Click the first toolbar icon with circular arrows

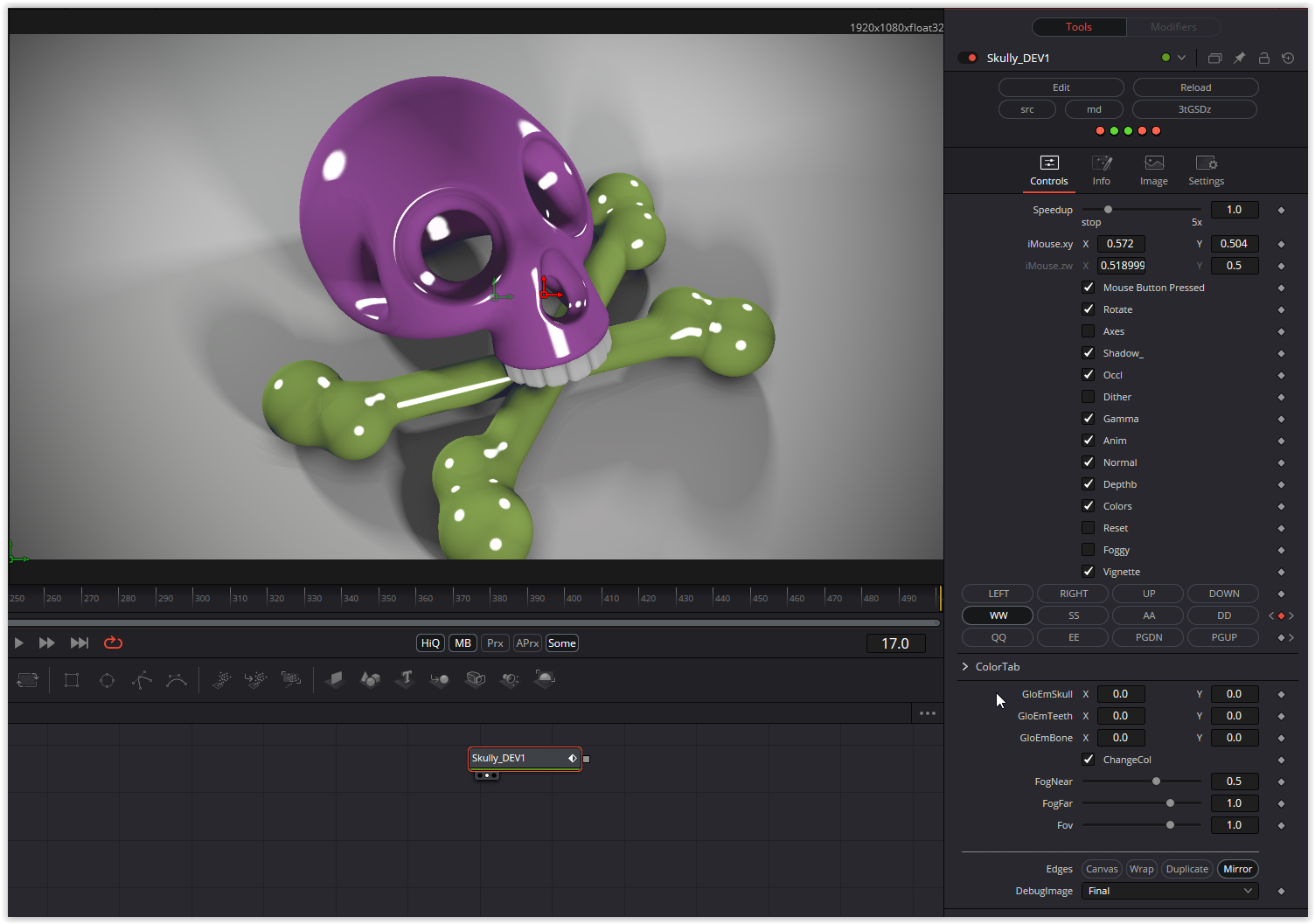[28, 680]
